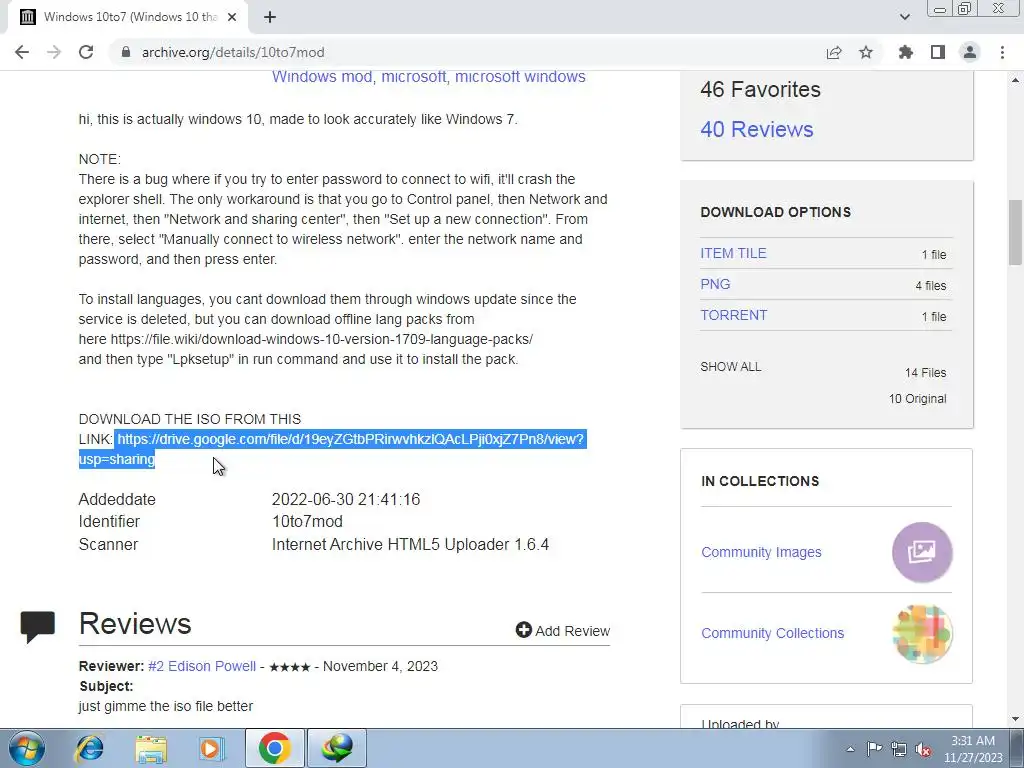Click the scrollbar up arrow
The height and width of the screenshot is (768, 1024).
coord(1015,80)
